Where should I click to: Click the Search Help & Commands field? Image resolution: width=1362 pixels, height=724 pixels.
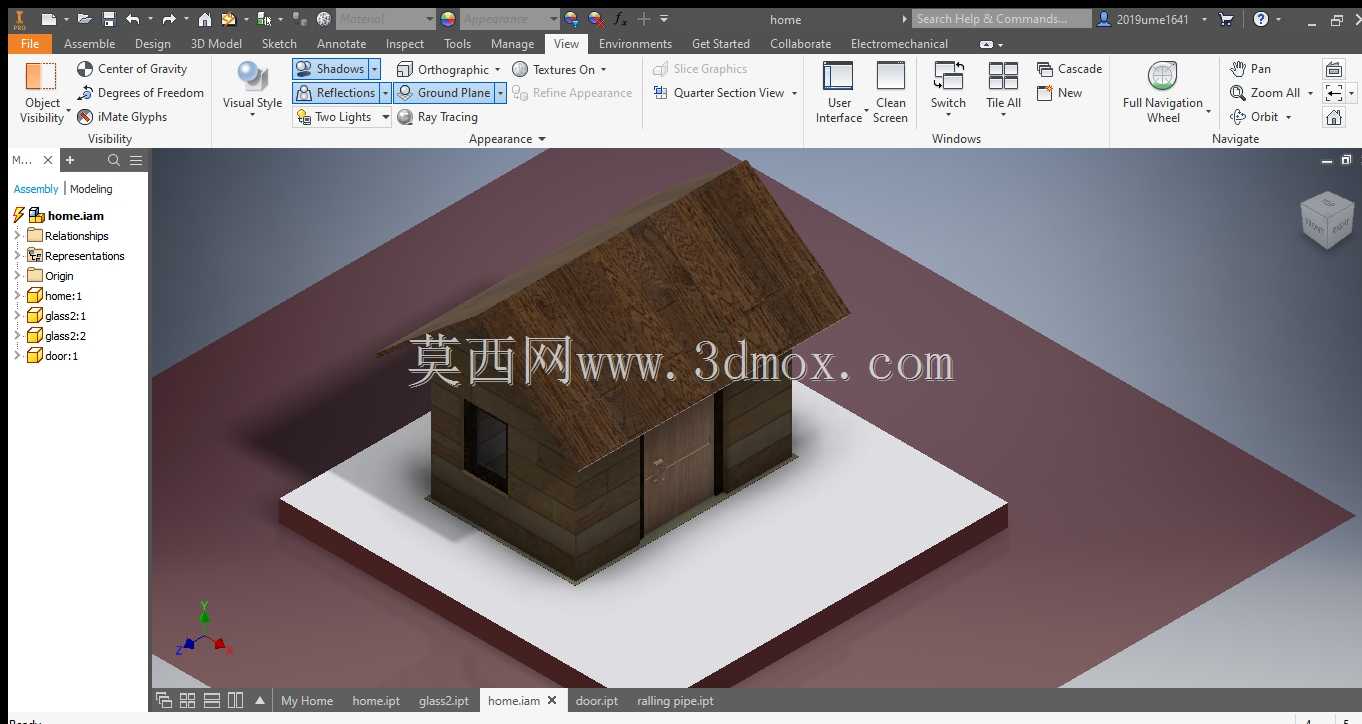click(x=1001, y=19)
